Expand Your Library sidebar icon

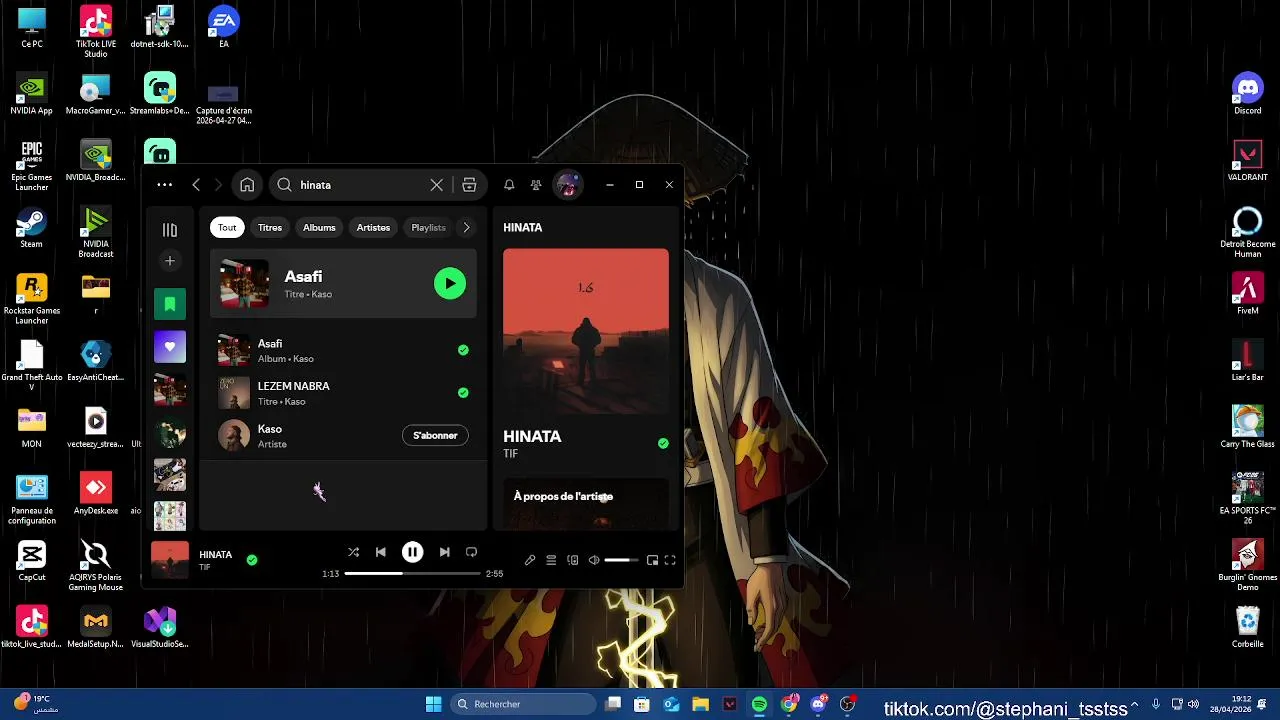coord(170,230)
